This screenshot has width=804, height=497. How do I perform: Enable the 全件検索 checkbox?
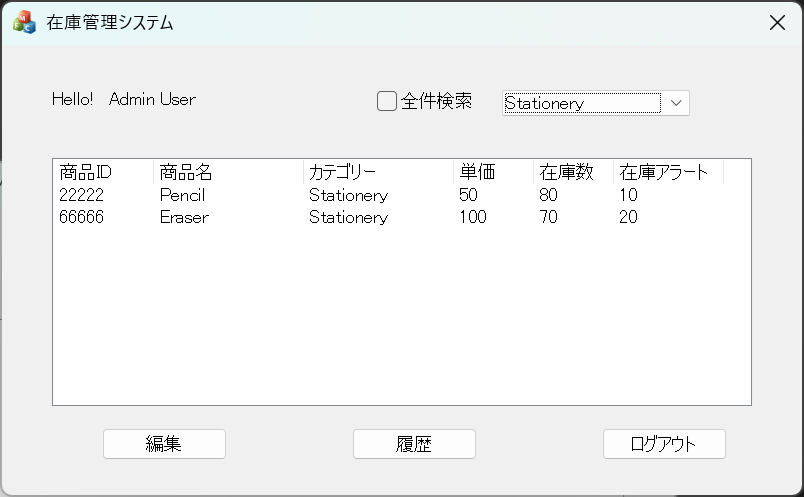(387, 101)
